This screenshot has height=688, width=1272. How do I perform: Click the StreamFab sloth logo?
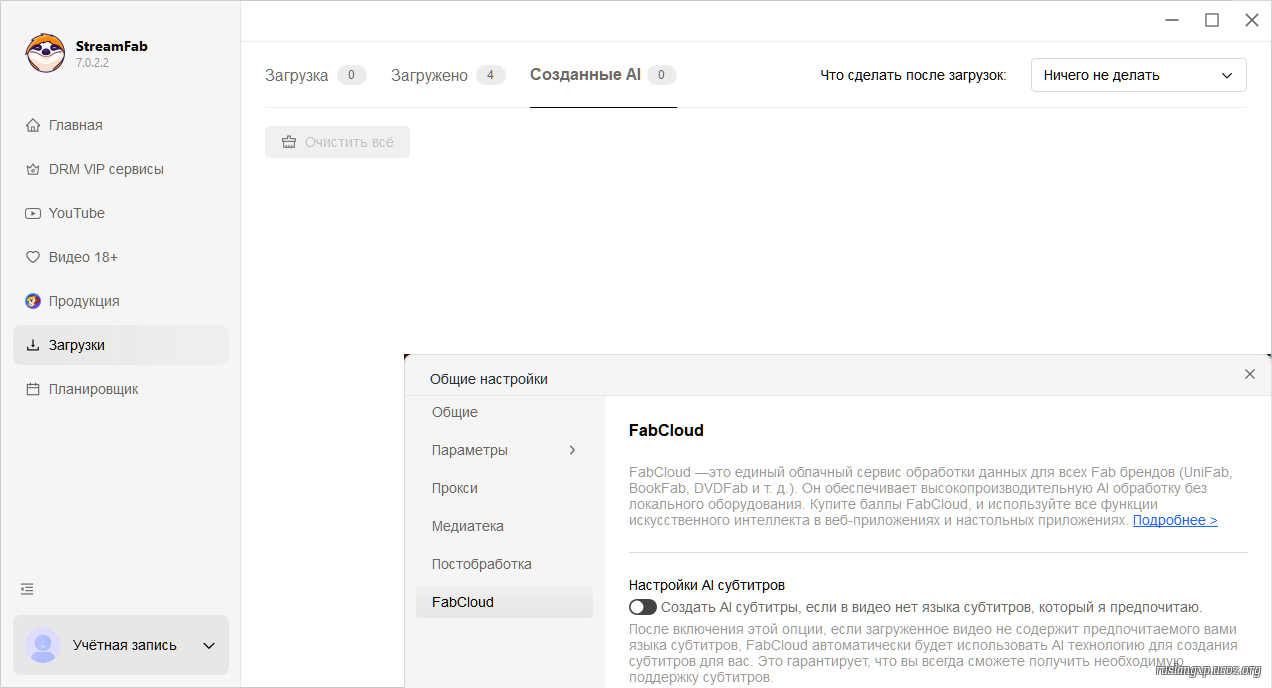click(x=45, y=53)
